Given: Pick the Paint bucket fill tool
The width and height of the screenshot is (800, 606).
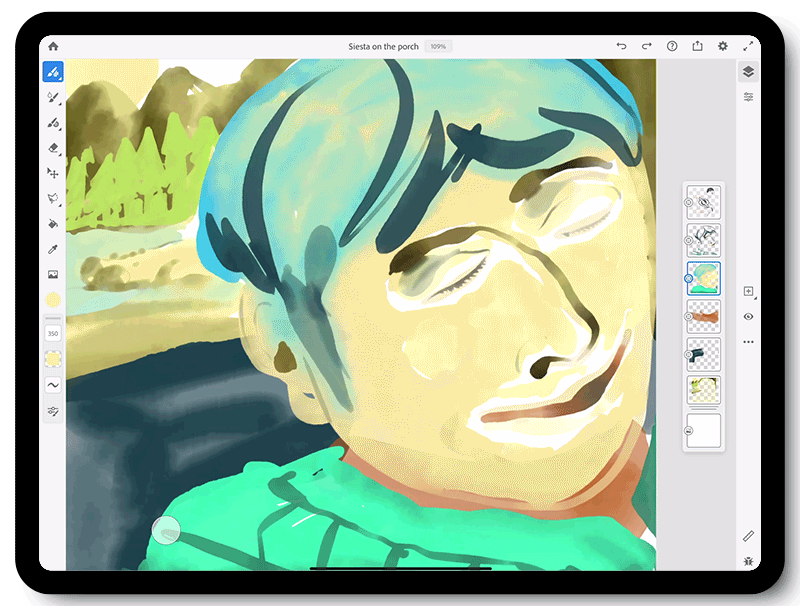Looking at the screenshot, I should (53, 223).
